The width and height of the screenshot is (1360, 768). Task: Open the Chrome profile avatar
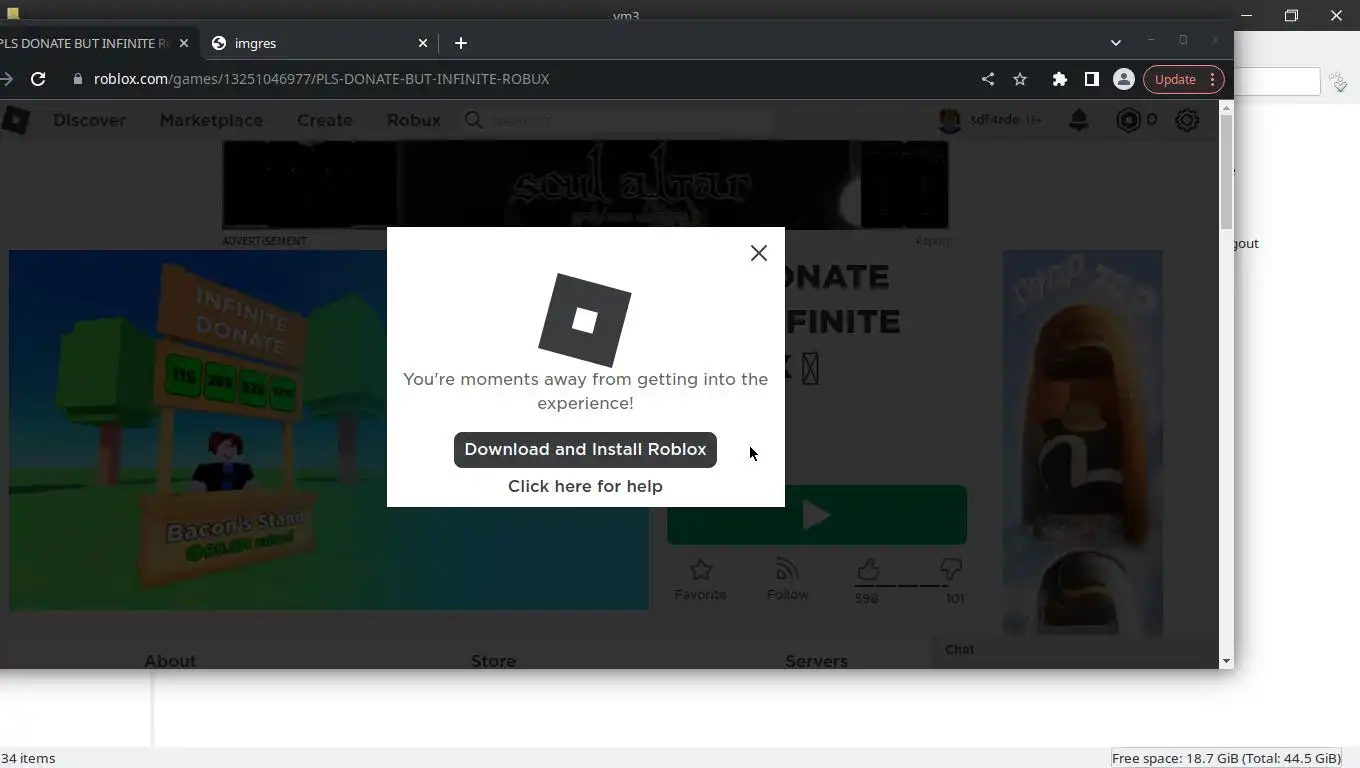[1124, 79]
